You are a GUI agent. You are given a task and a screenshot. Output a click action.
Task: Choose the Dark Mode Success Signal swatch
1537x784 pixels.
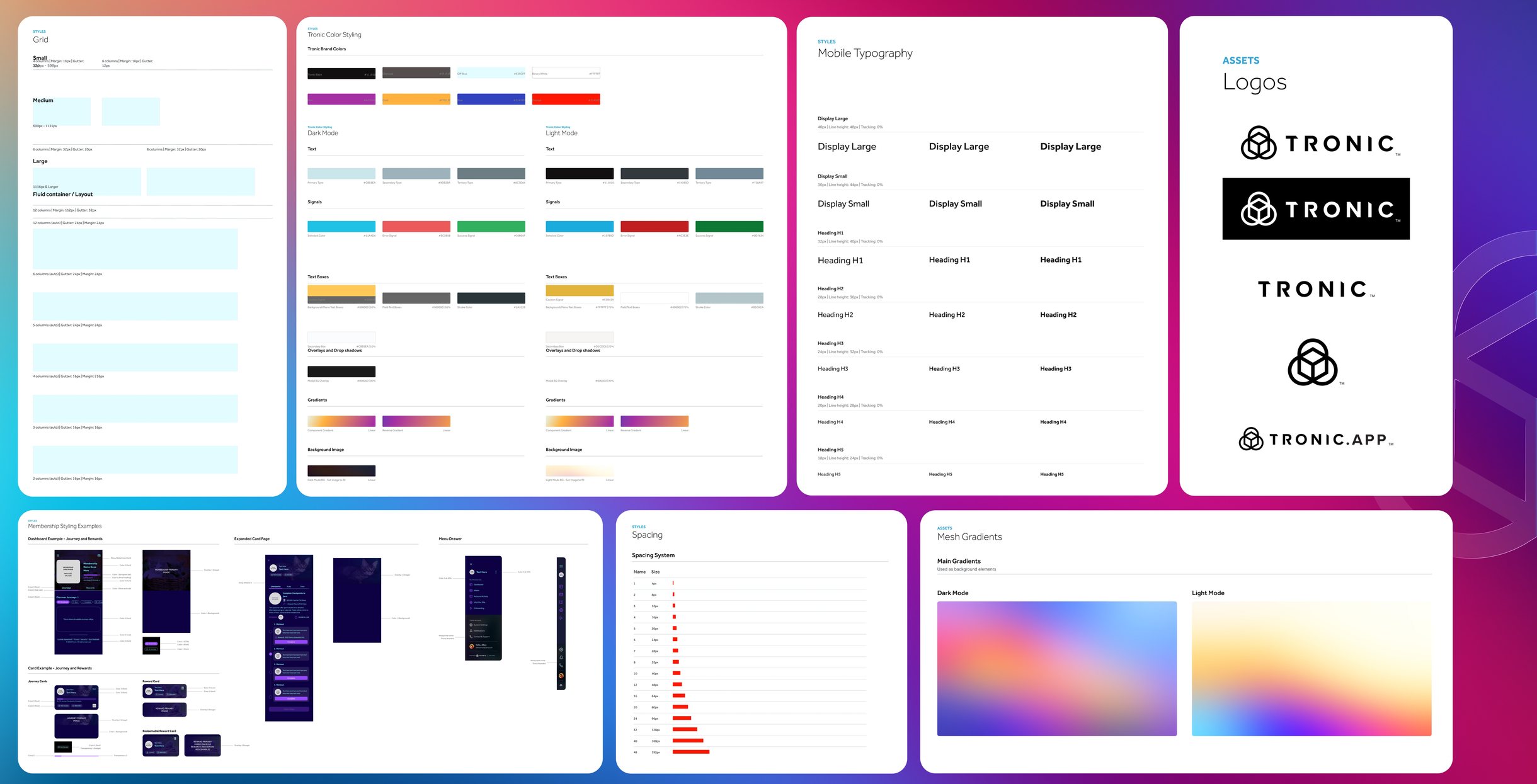491,226
